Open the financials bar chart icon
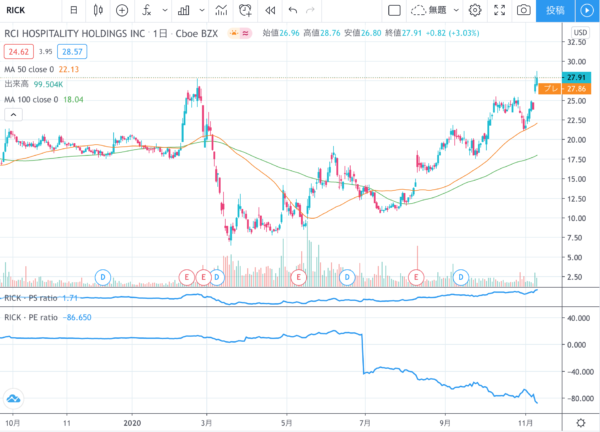Viewport: 600px width, 432px height. pos(184,10)
